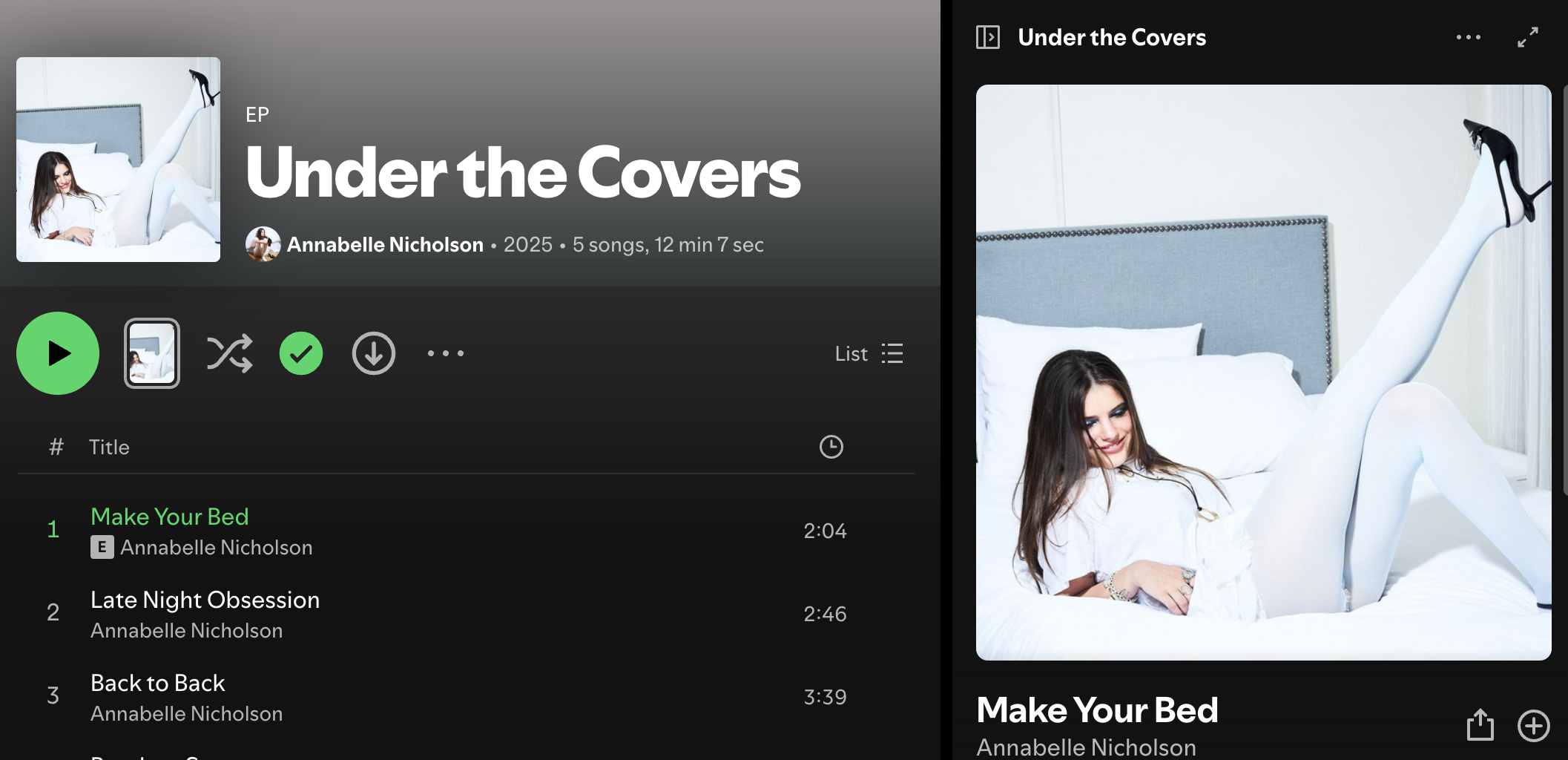The height and width of the screenshot is (760, 1568).
Task: Open the album preview thumbnail button
Action: click(x=152, y=353)
